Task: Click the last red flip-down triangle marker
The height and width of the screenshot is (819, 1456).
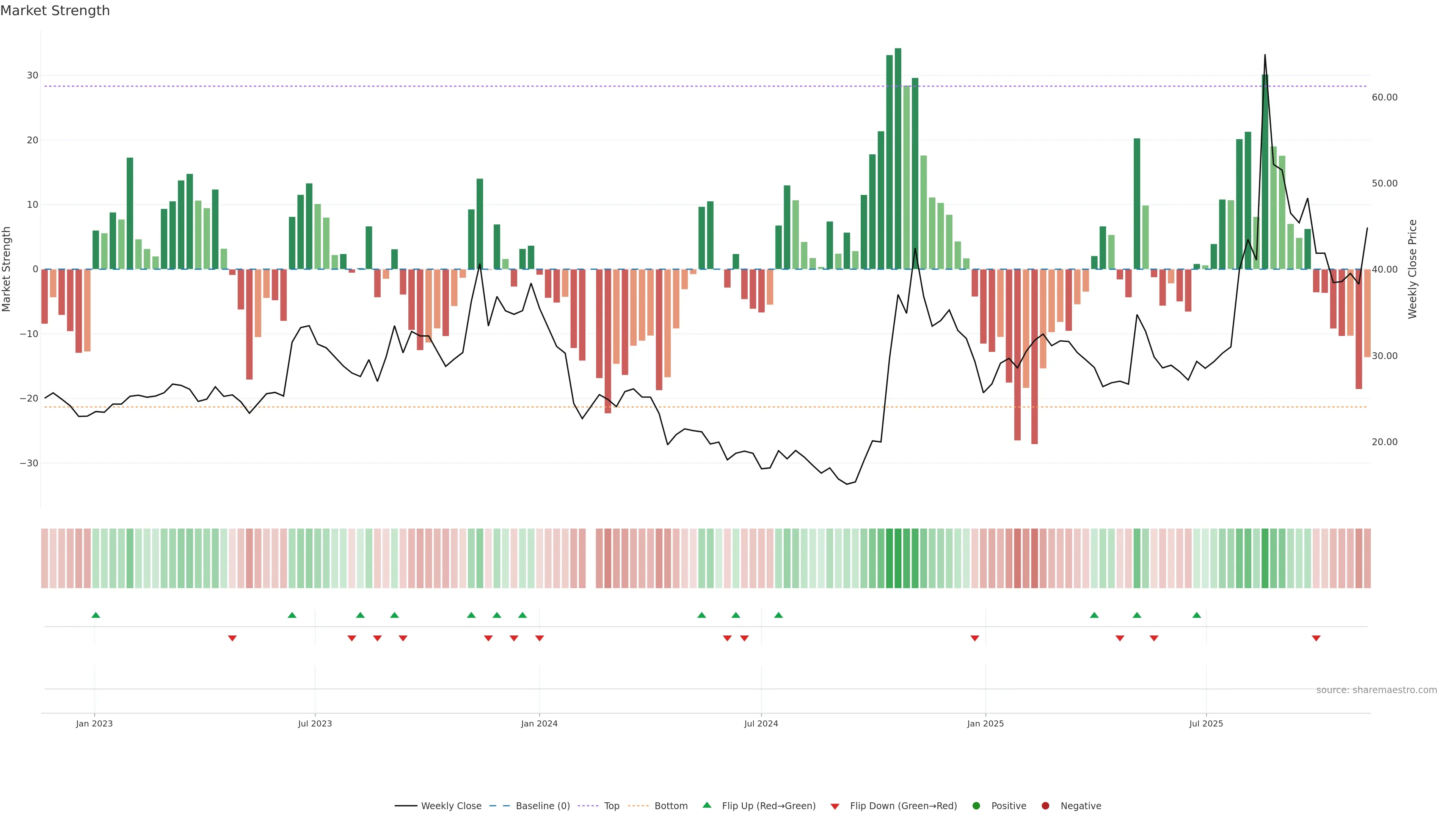Action: [x=1316, y=638]
